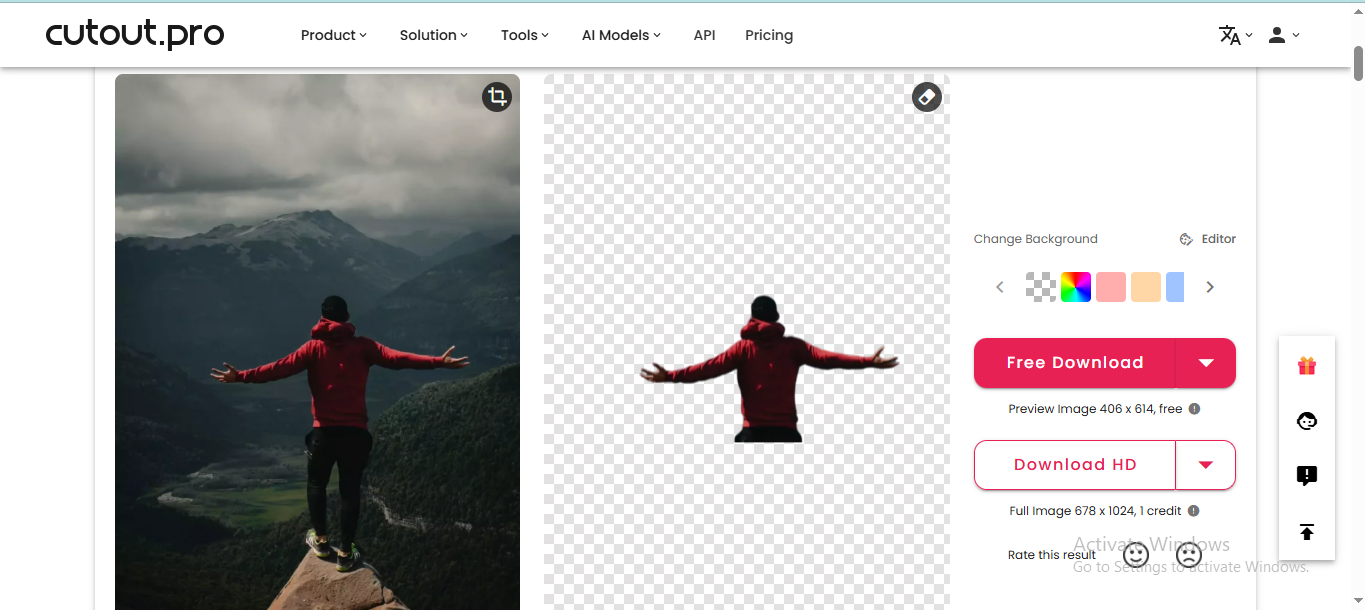Image resolution: width=1365 pixels, height=610 pixels.
Task: Rate the result with the sad face
Action: pos(1188,554)
